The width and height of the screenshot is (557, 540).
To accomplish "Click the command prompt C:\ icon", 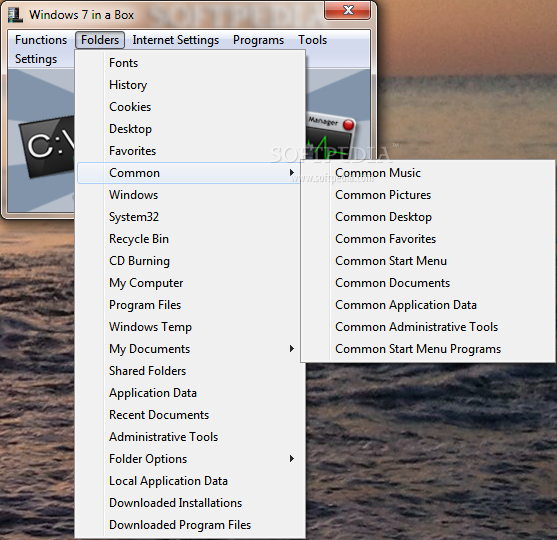I will click(47, 146).
